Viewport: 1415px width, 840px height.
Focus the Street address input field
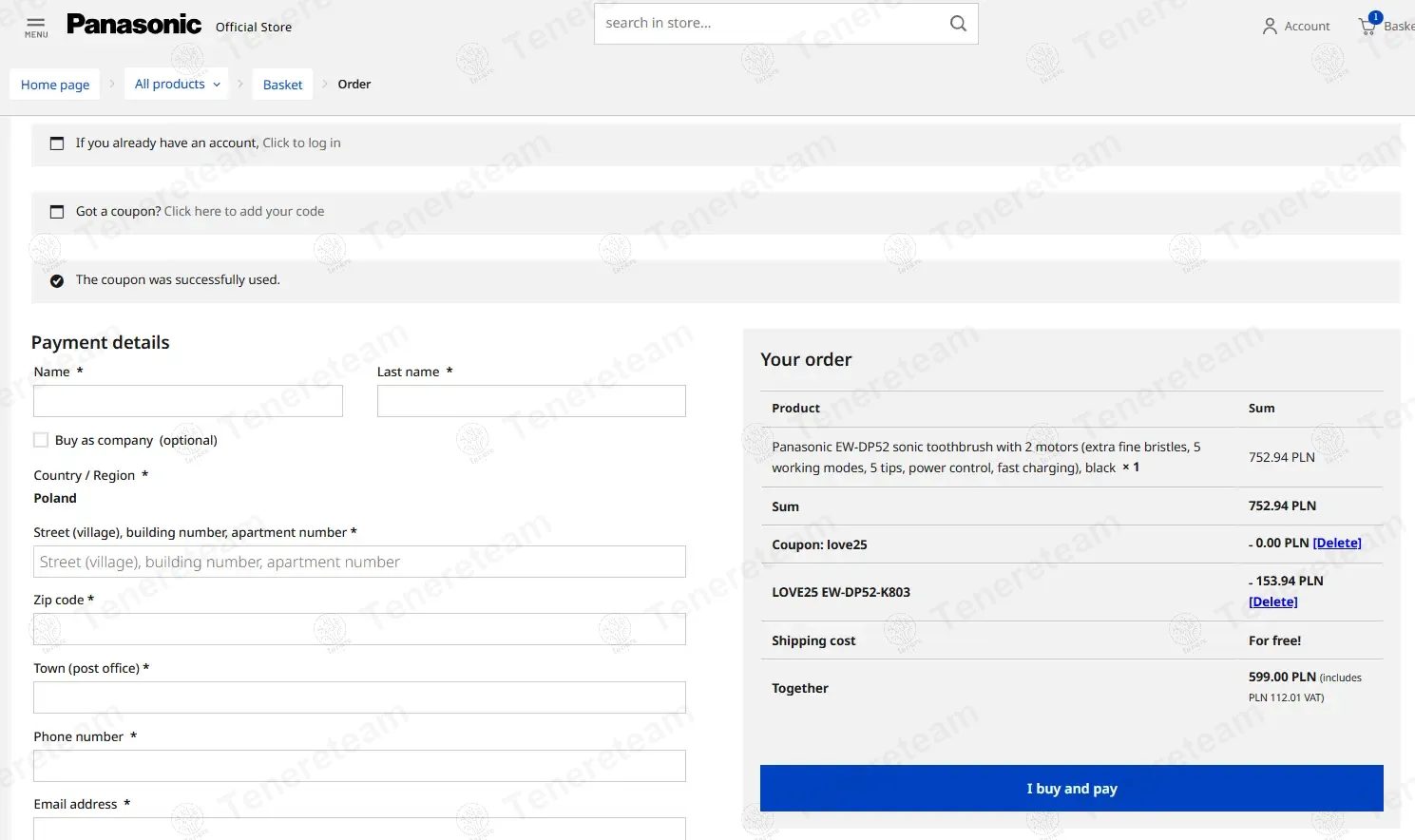(x=359, y=562)
